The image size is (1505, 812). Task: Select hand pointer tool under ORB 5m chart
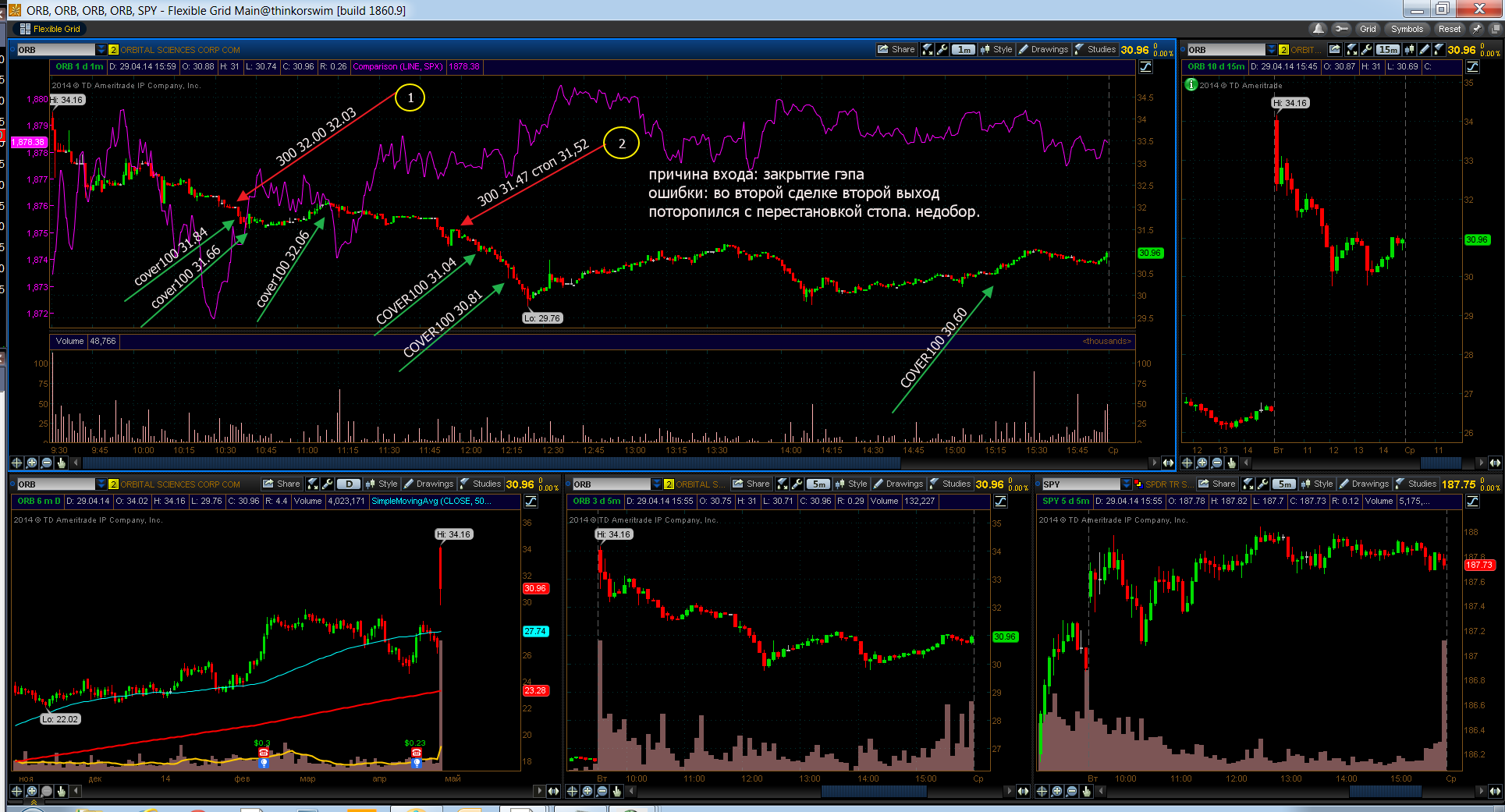coord(616,791)
